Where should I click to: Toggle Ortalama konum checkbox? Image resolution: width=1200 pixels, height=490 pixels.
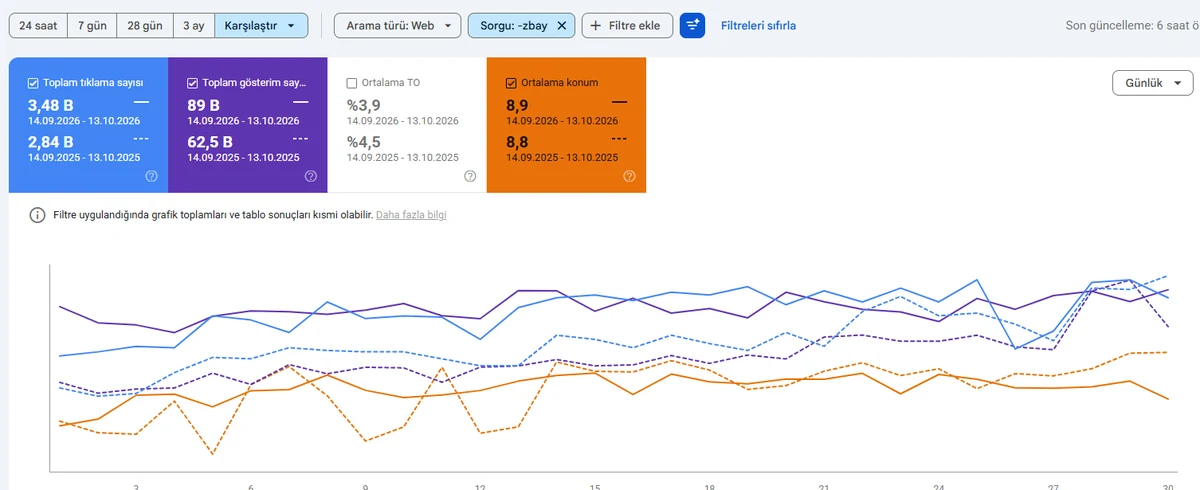[x=512, y=82]
